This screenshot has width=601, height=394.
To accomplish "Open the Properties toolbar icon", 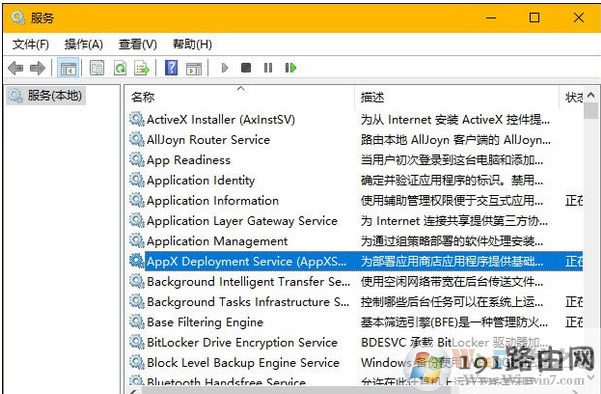I will pos(97,68).
